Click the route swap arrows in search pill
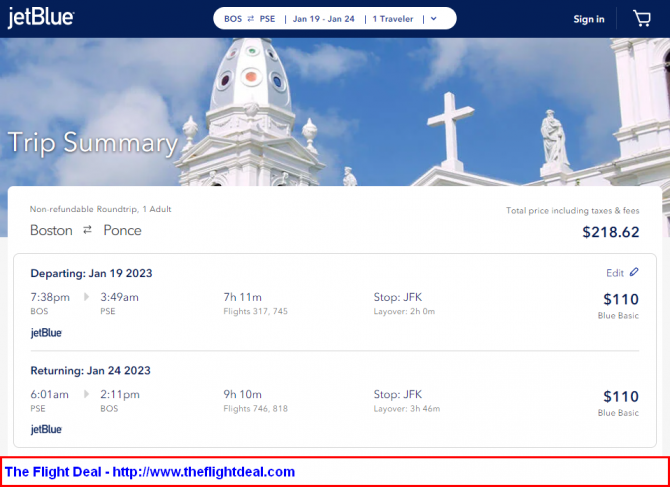Screen dimensions: 670x487 pyautogui.click(x=251, y=19)
